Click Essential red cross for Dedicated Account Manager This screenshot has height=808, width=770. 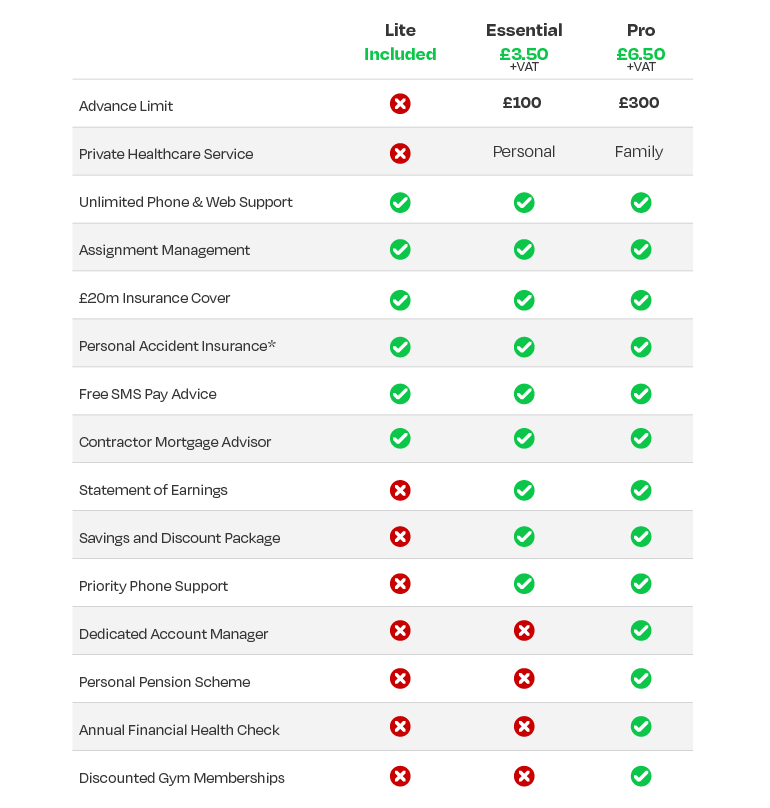pos(524,631)
